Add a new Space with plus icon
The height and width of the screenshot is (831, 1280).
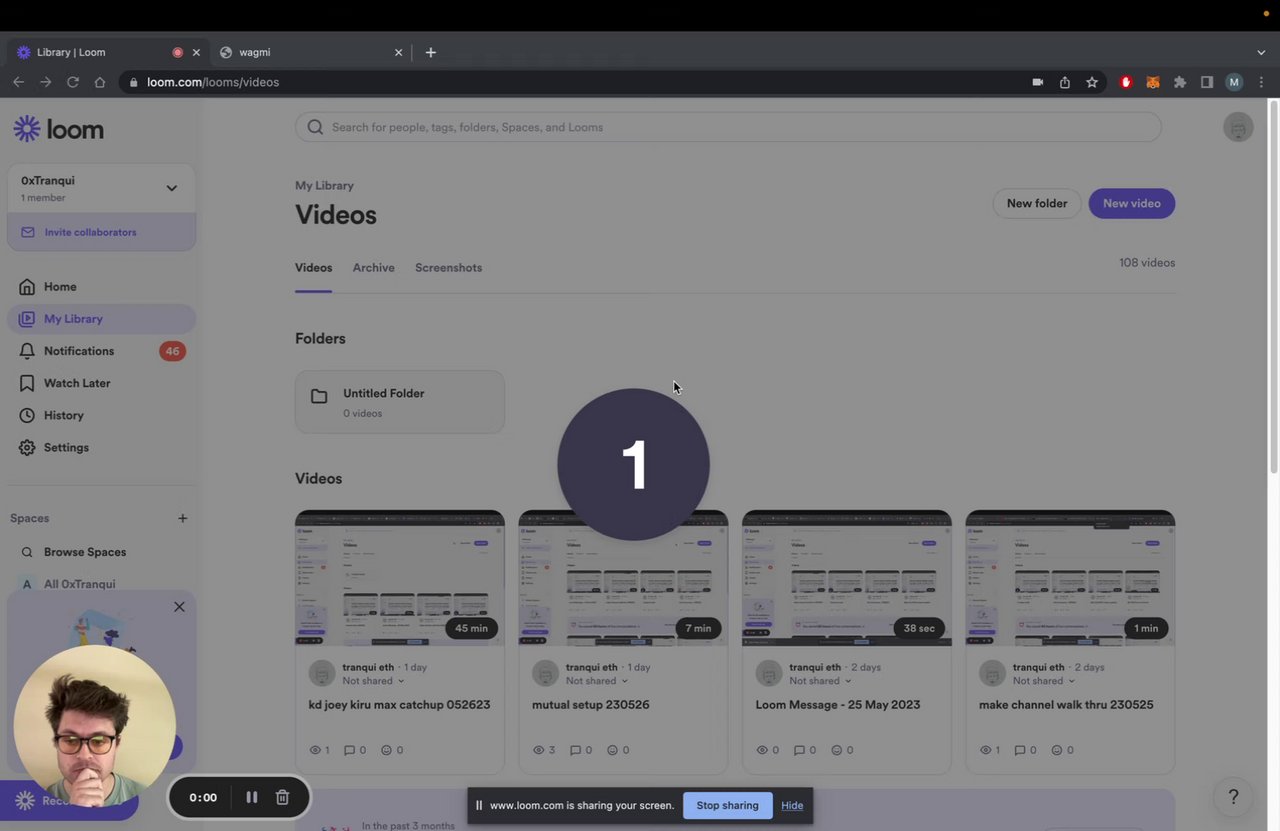[x=182, y=518]
